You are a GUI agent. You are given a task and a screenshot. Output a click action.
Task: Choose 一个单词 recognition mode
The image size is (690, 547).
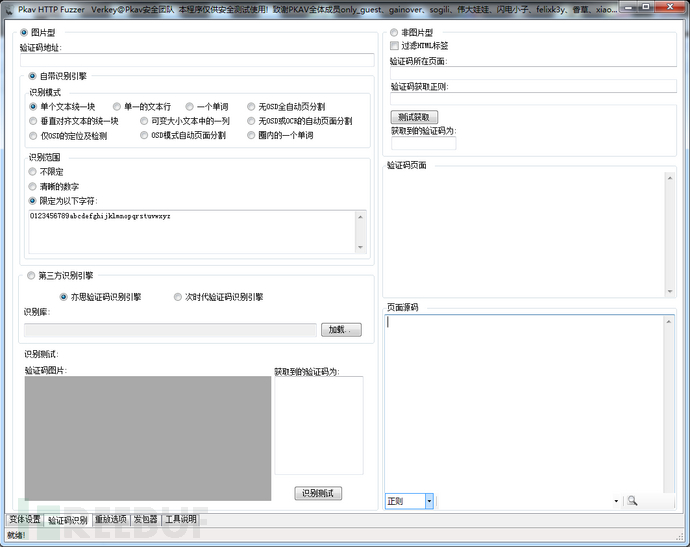point(189,106)
